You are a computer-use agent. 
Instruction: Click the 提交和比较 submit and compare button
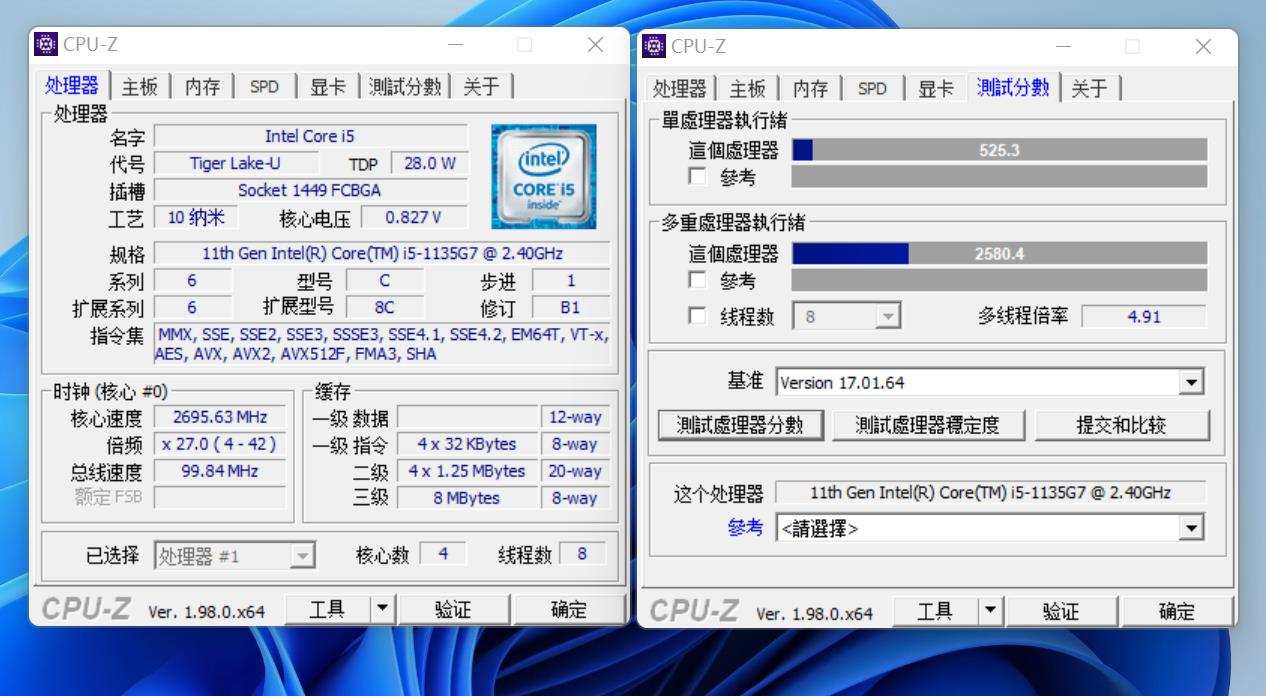[x=1121, y=425]
